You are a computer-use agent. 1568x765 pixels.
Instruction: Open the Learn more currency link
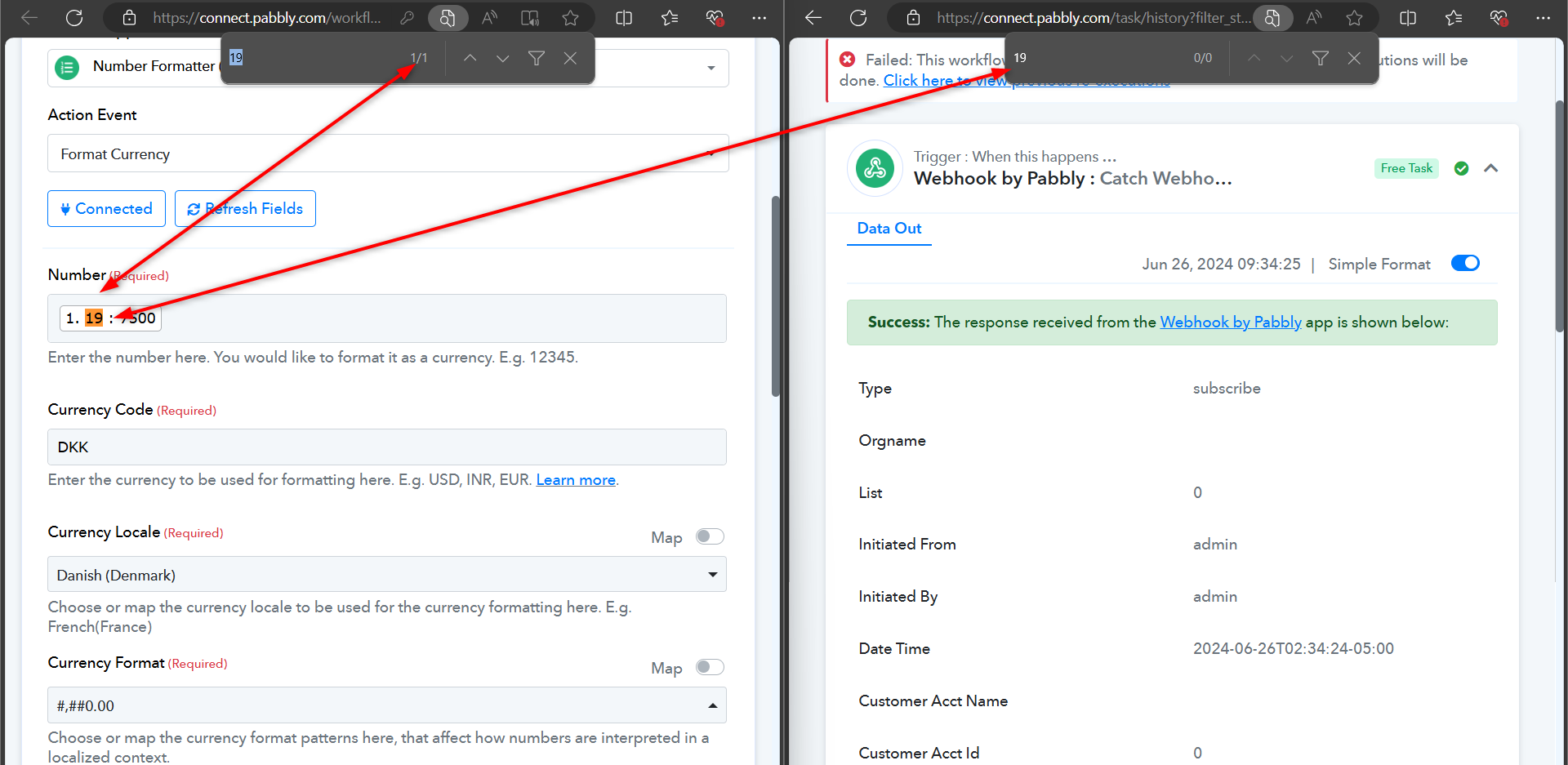pyautogui.click(x=576, y=480)
